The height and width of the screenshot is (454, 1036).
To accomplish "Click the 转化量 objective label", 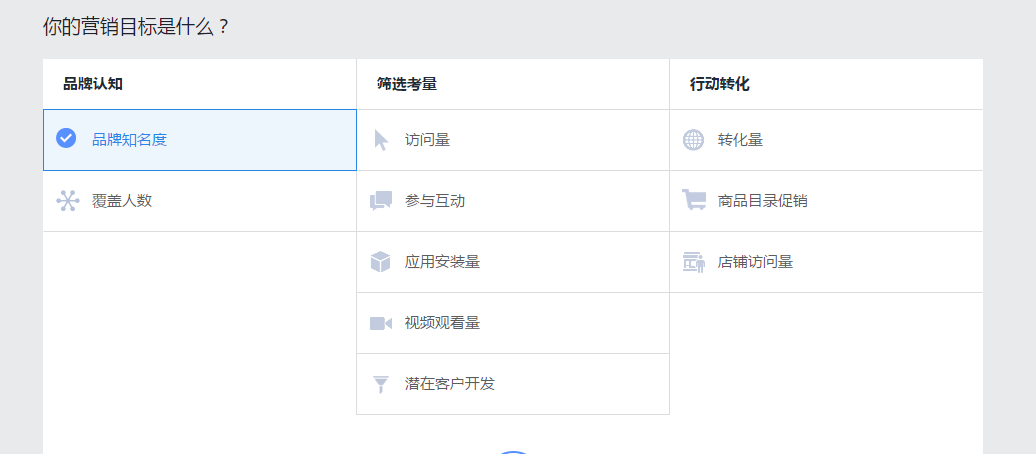I will [x=740, y=140].
